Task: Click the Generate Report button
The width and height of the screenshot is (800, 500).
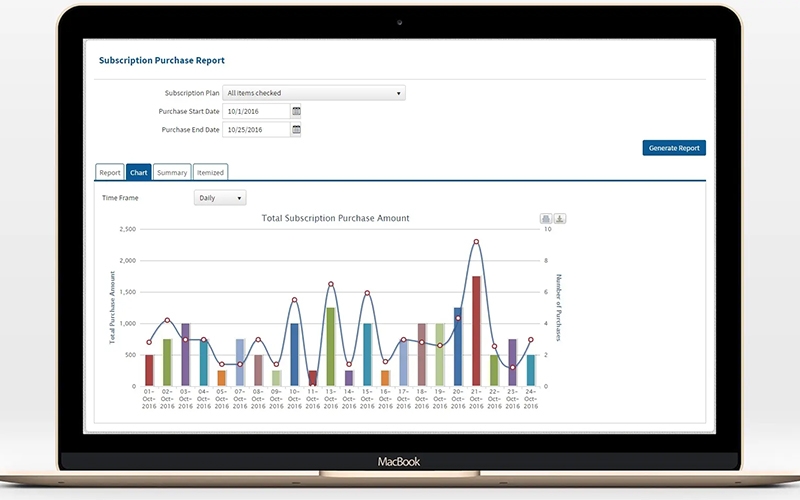Action: click(674, 148)
